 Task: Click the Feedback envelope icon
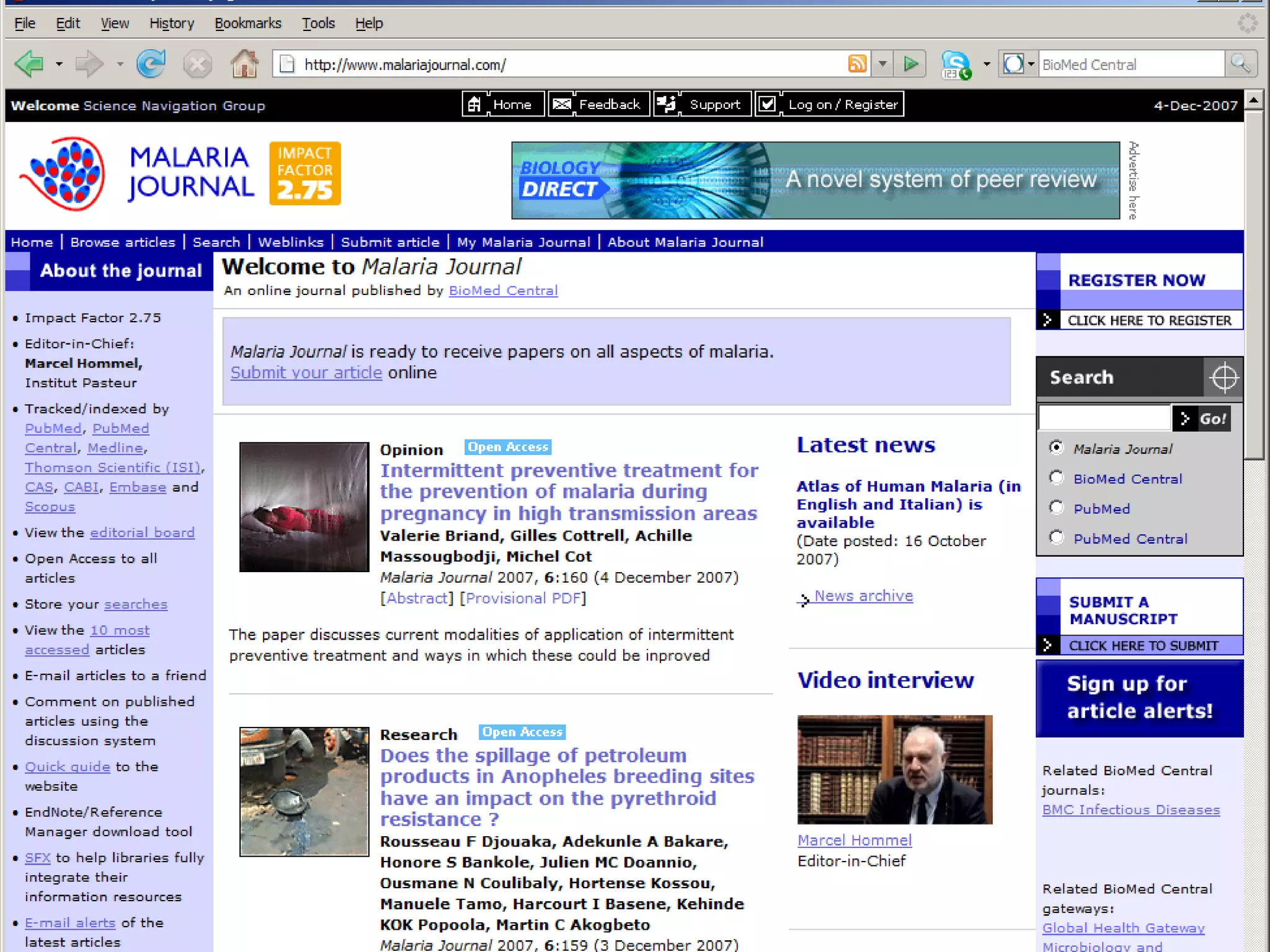pos(562,104)
